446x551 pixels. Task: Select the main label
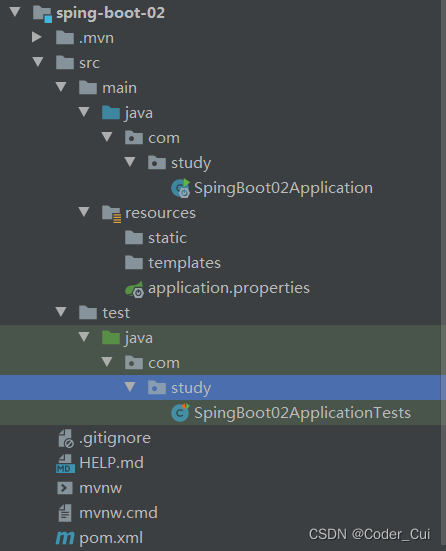pyautogui.click(x=119, y=88)
